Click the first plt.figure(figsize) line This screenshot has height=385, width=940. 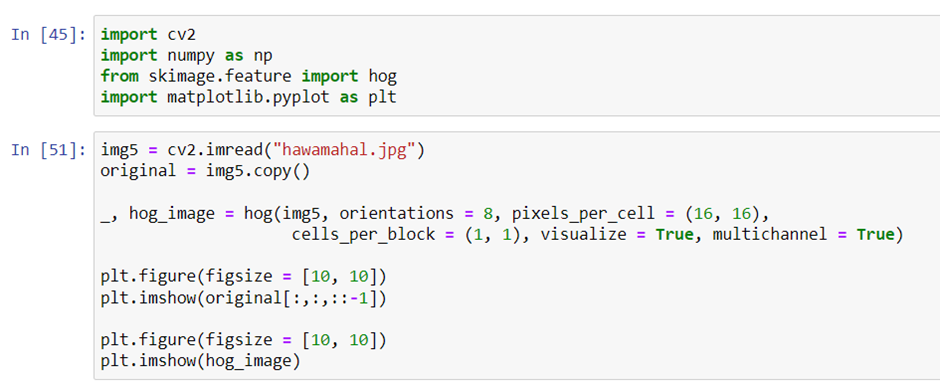click(243, 276)
